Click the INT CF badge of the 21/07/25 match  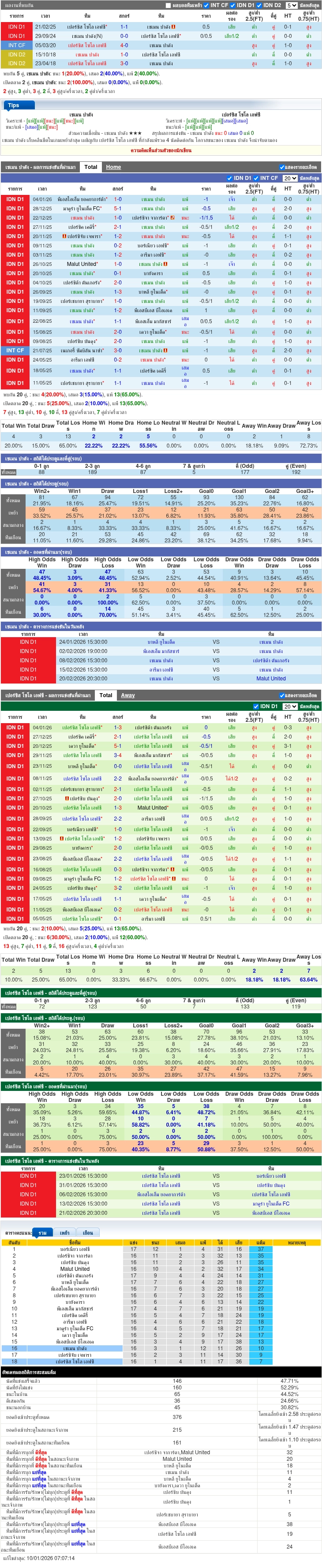[15, 351]
